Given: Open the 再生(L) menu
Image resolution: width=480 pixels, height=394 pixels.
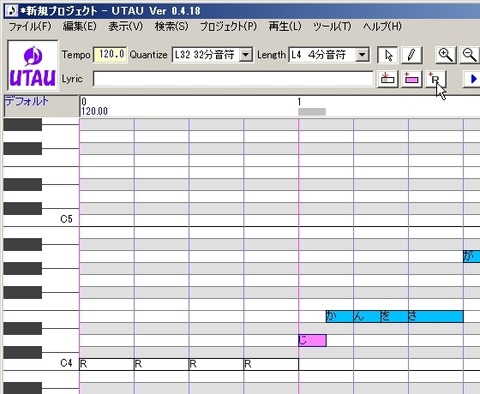Looking at the screenshot, I should click(285, 27).
